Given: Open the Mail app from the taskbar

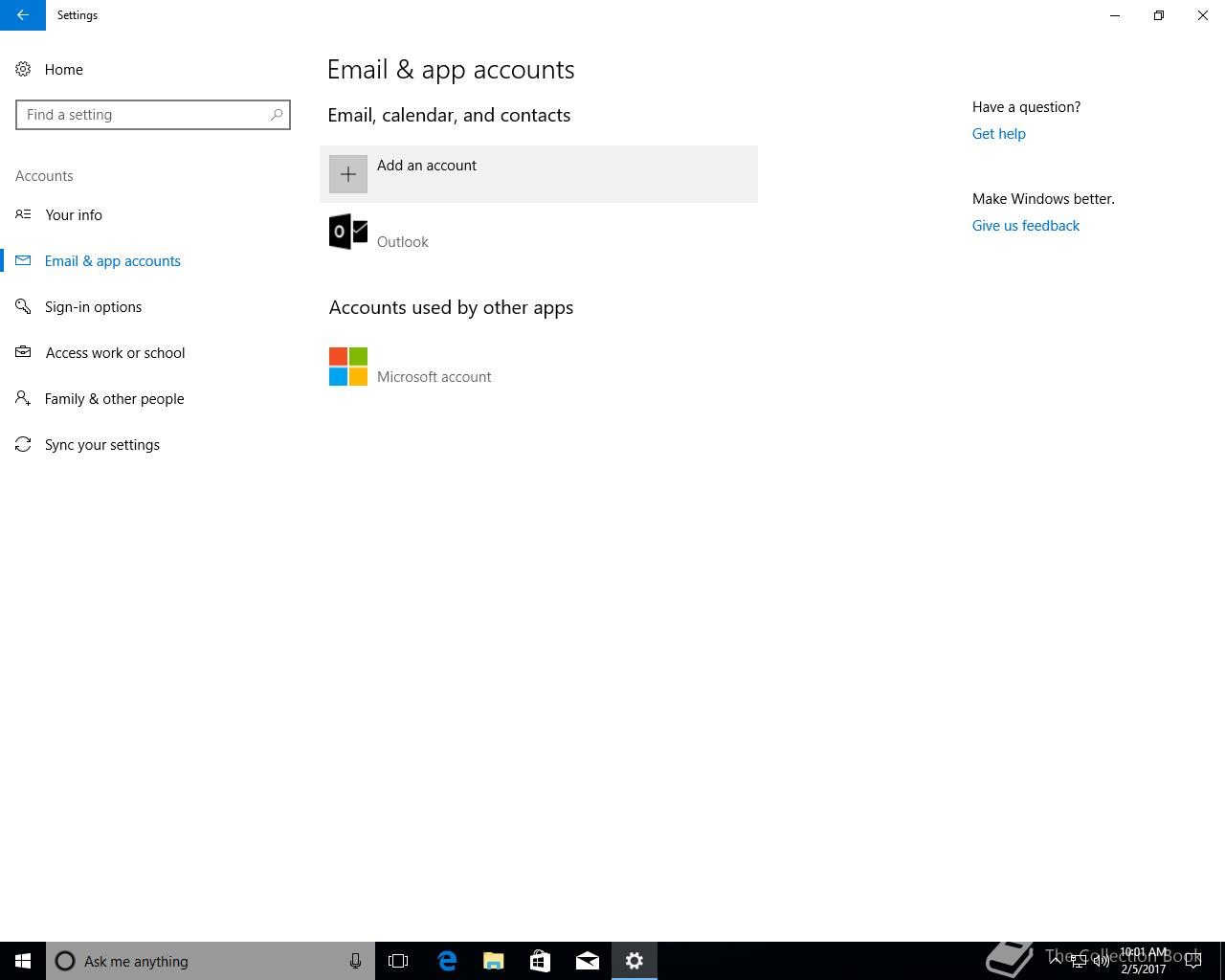Looking at the screenshot, I should pos(588,961).
